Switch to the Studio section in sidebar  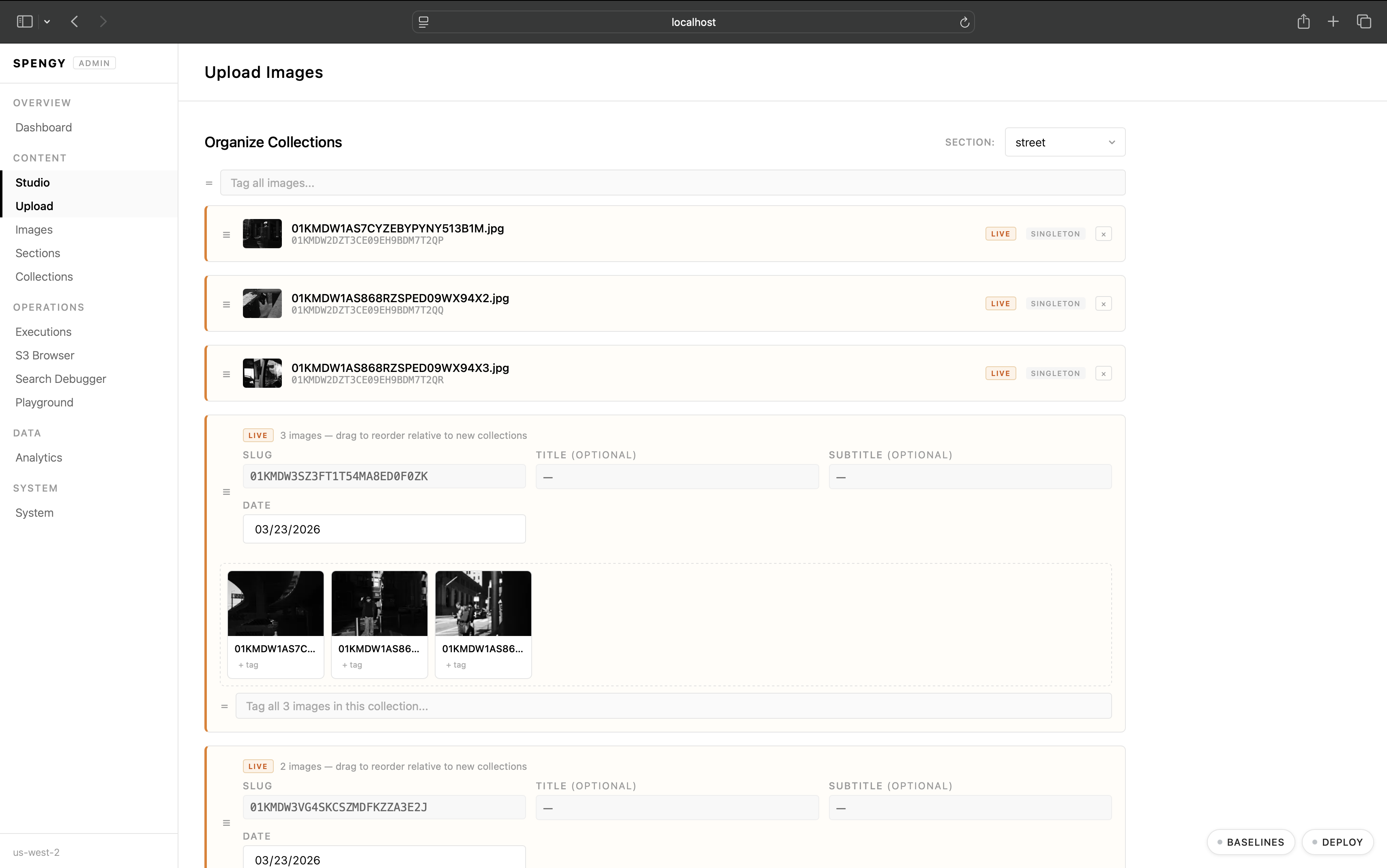pyautogui.click(x=33, y=183)
